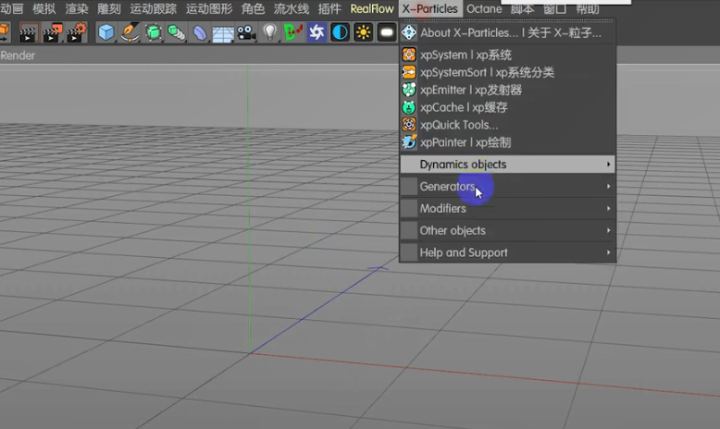Click Render to Picture Viewer icon
720x429 pixels.
[x=52, y=33]
